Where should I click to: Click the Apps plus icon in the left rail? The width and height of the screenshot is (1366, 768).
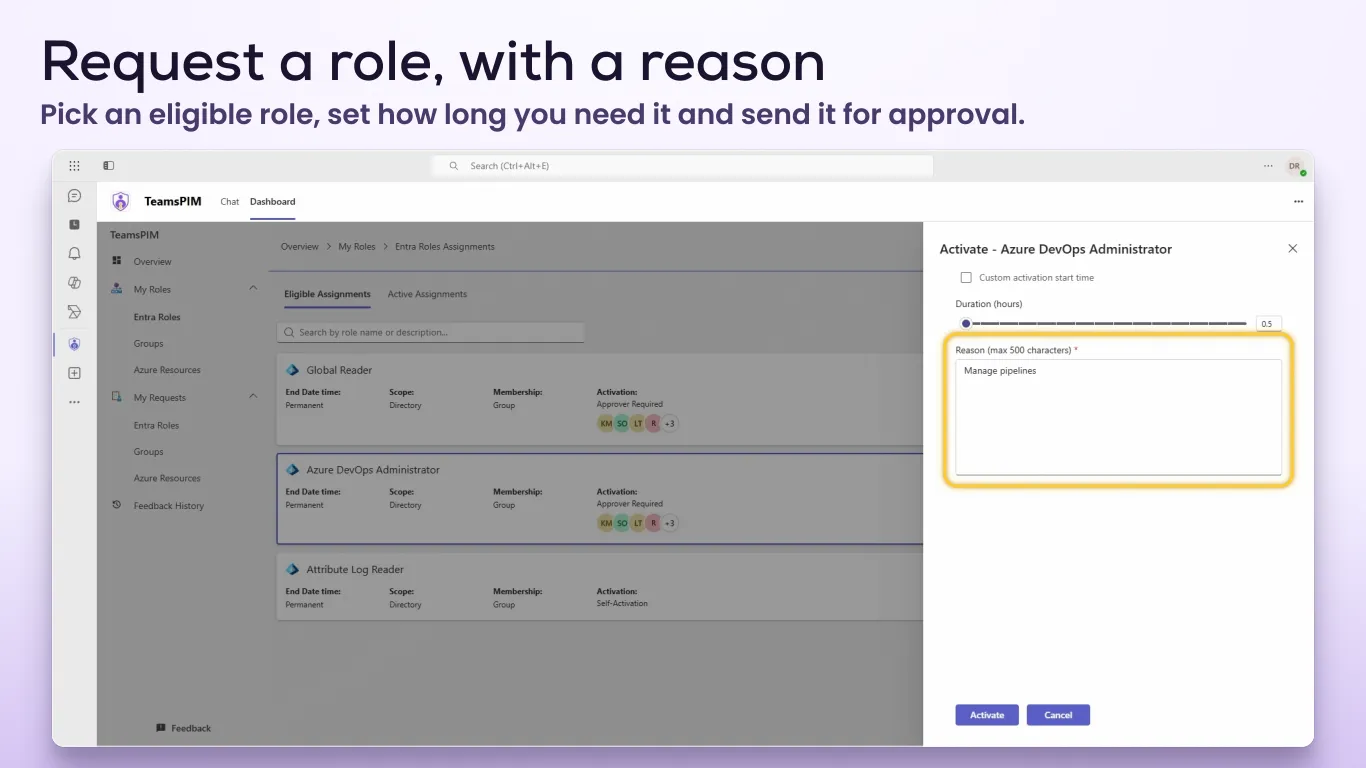click(x=74, y=373)
